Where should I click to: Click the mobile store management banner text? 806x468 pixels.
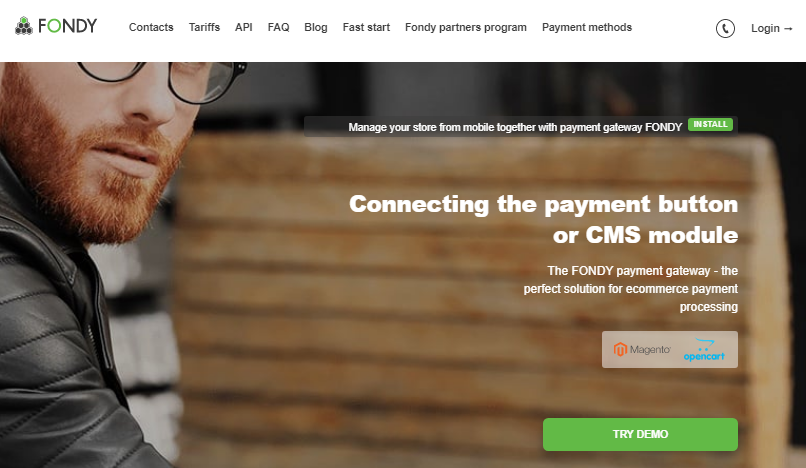tap(515, 127)
